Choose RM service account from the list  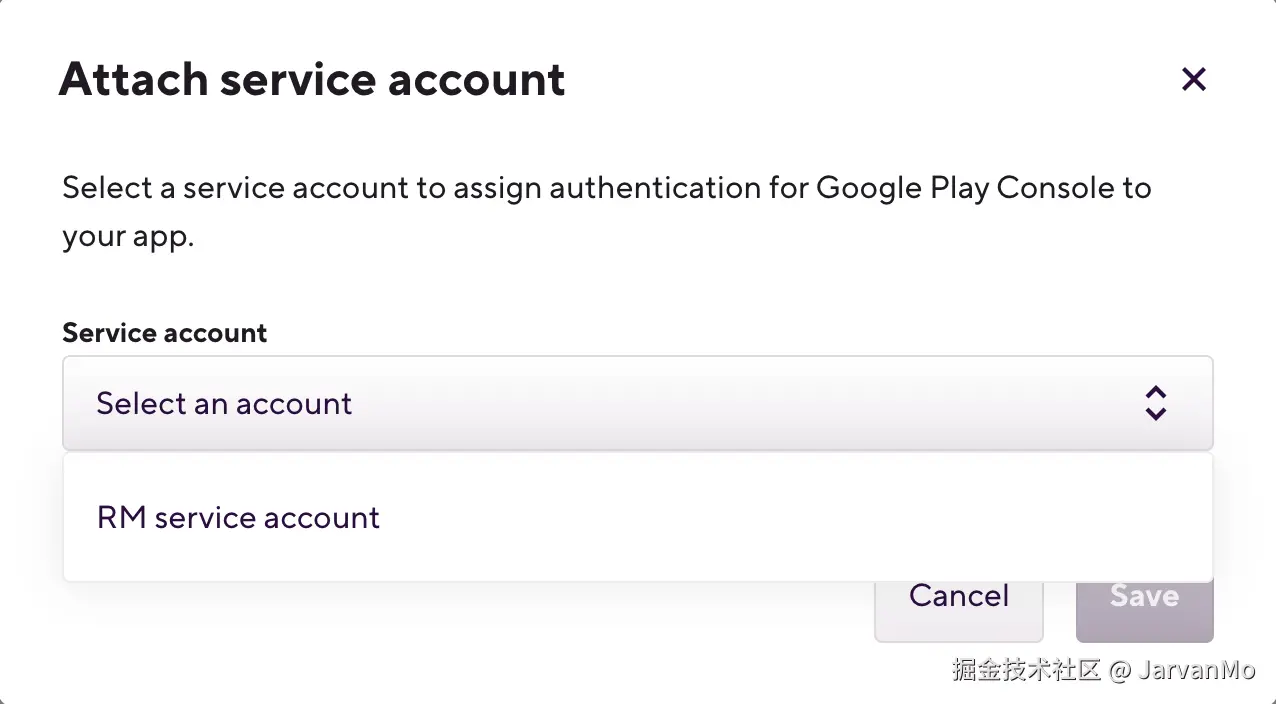[238, 517]
